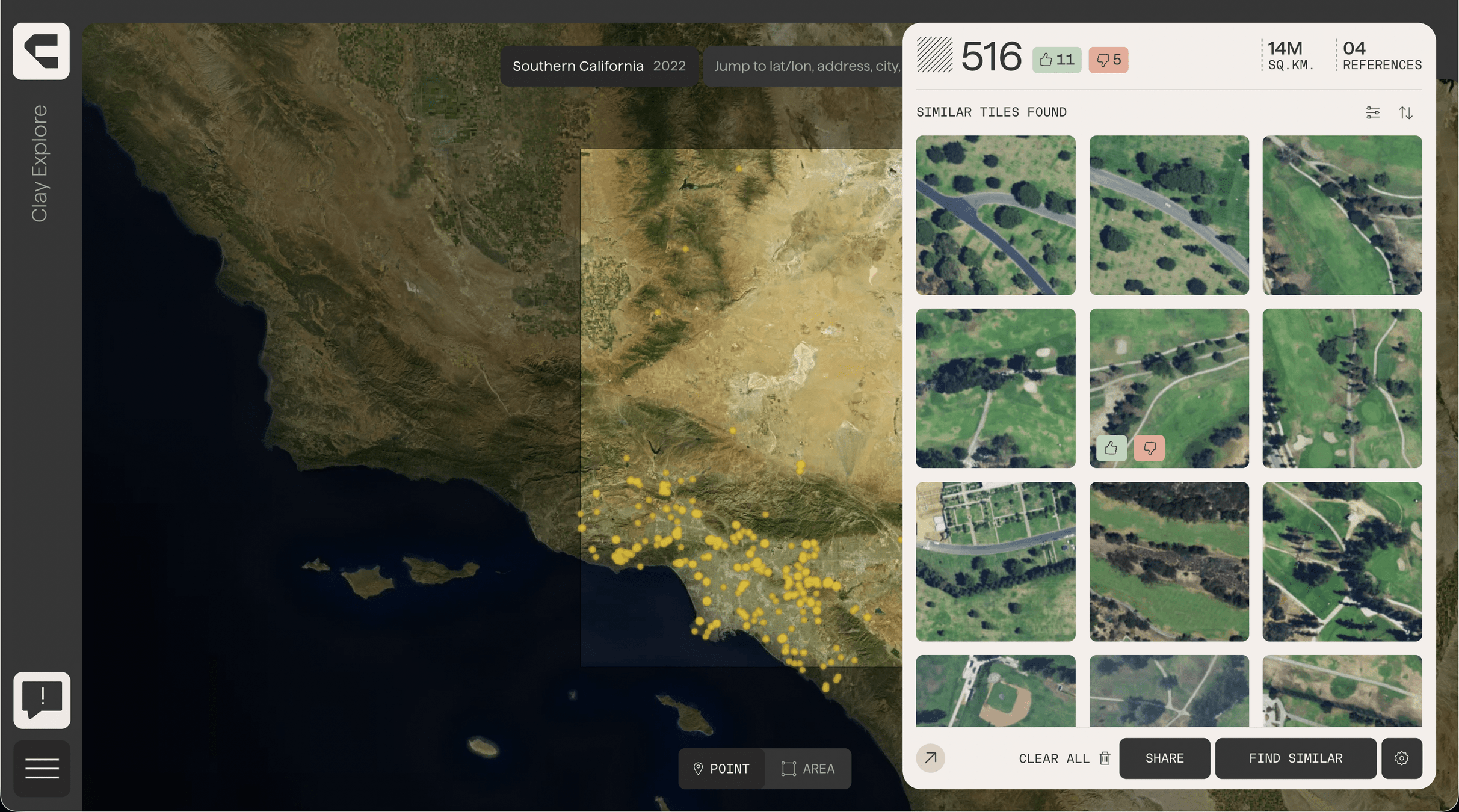1459x812 pixels.
Task: Click the Clay logo icon
Action: 41,51
